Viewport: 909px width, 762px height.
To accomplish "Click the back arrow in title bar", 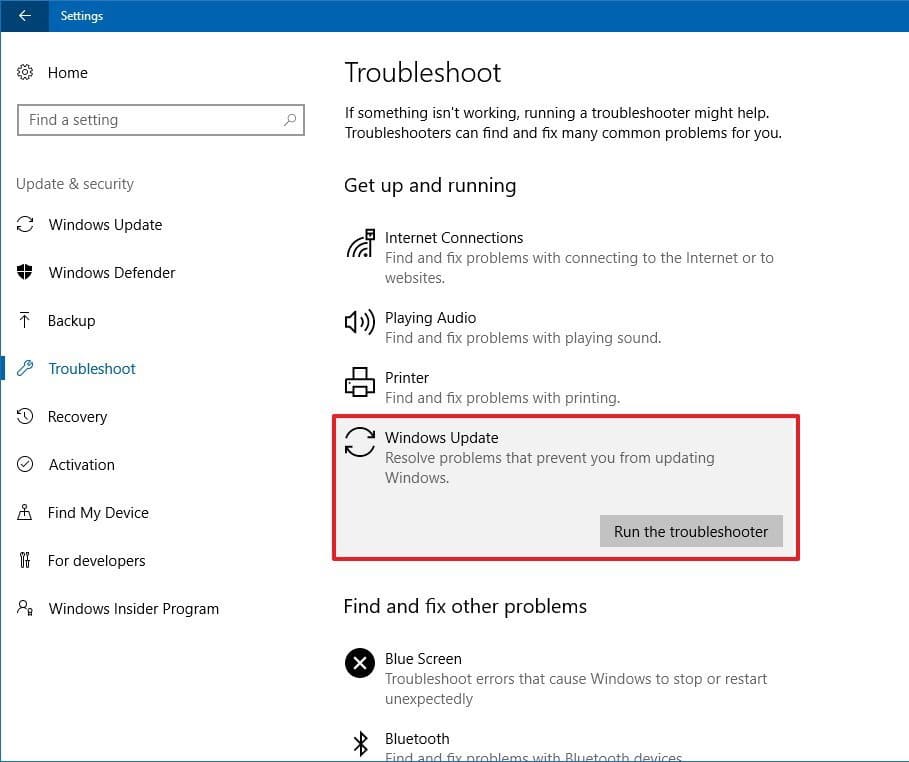I will (x=24, y=16).
